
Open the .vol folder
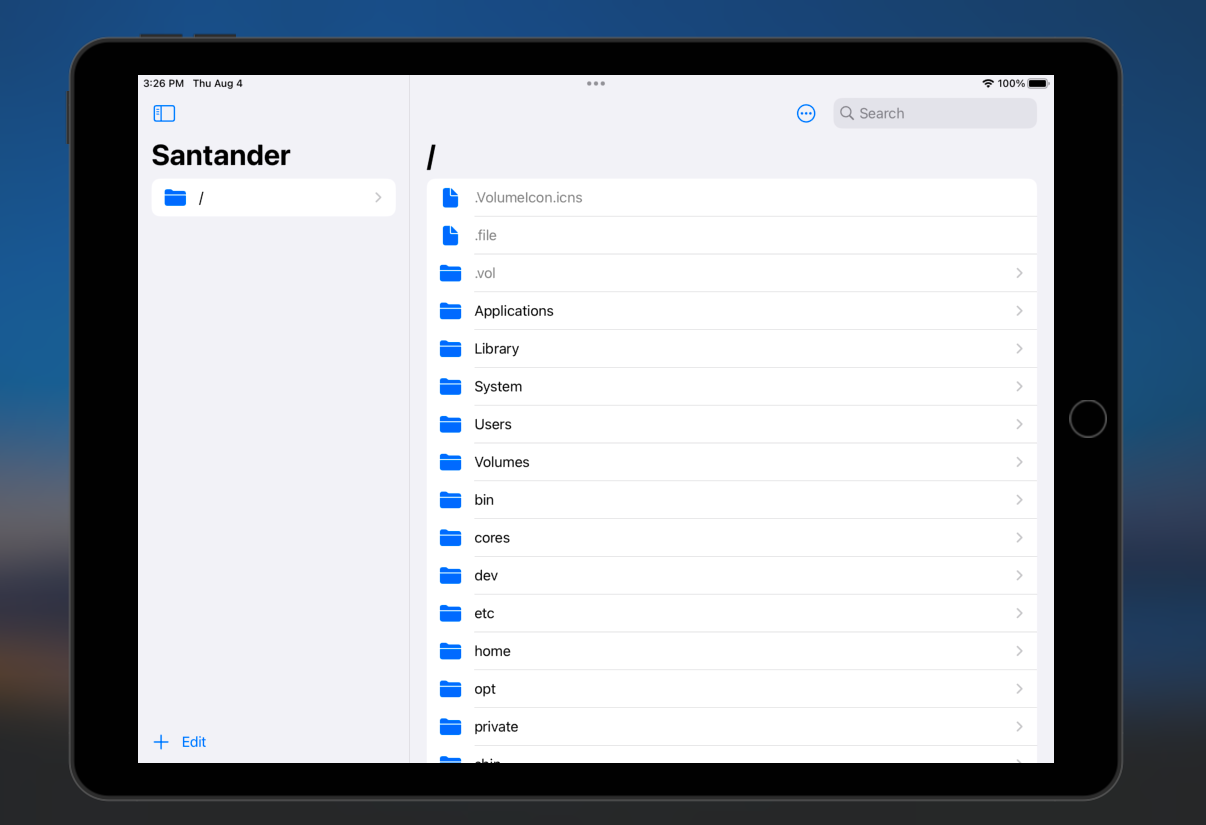pyautogui.click(x=732, y=273)
